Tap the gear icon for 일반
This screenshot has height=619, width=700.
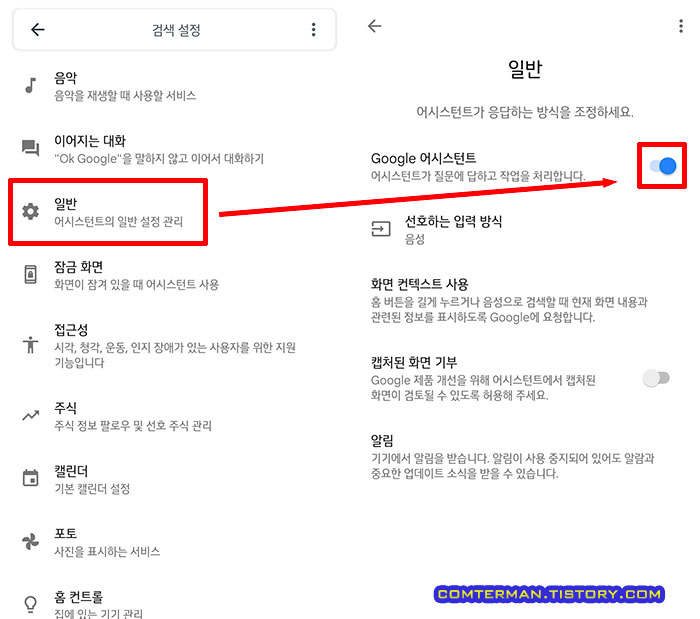point(30,211)
